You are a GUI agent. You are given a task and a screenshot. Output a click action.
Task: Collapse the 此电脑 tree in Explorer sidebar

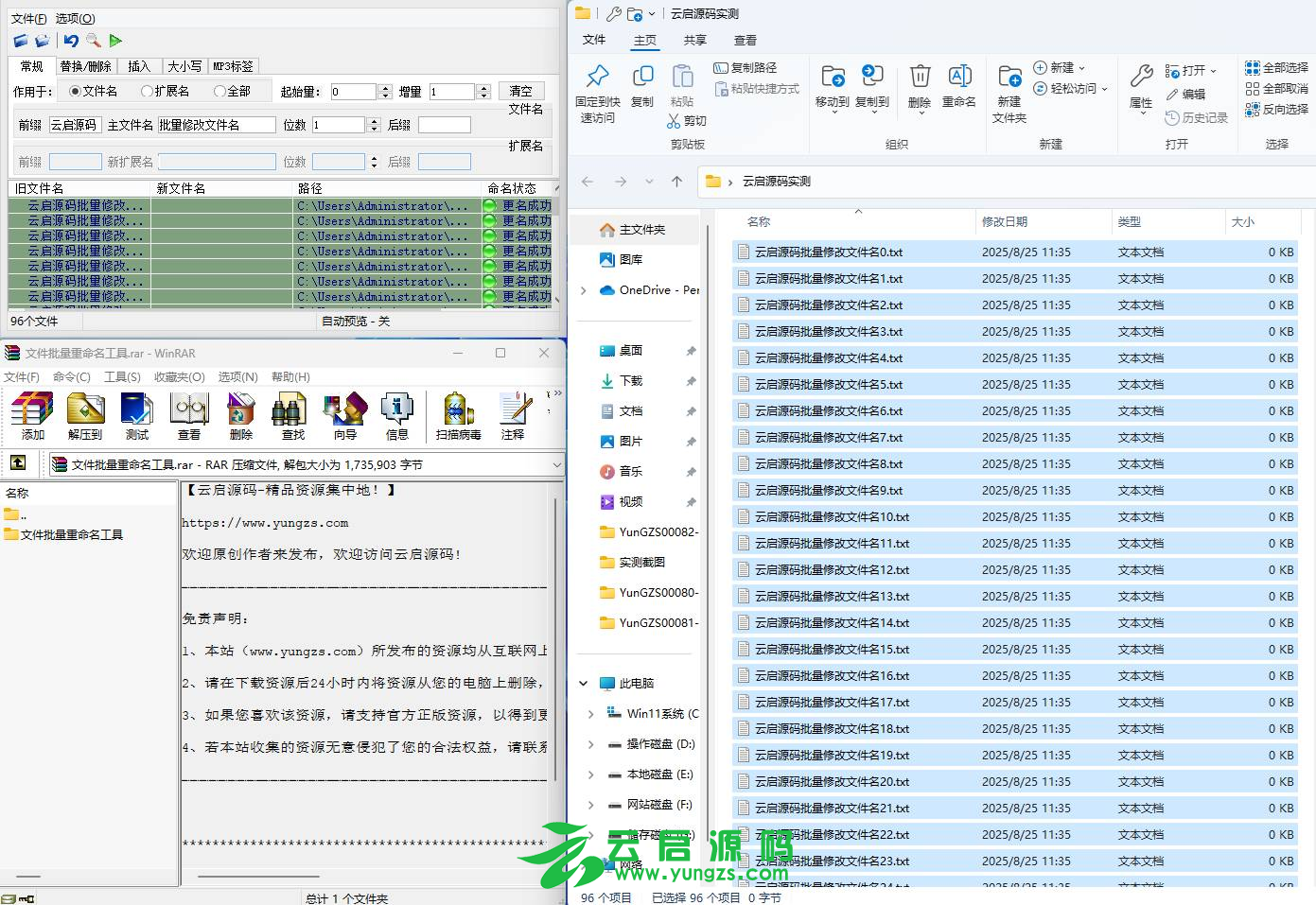(583, 683)
